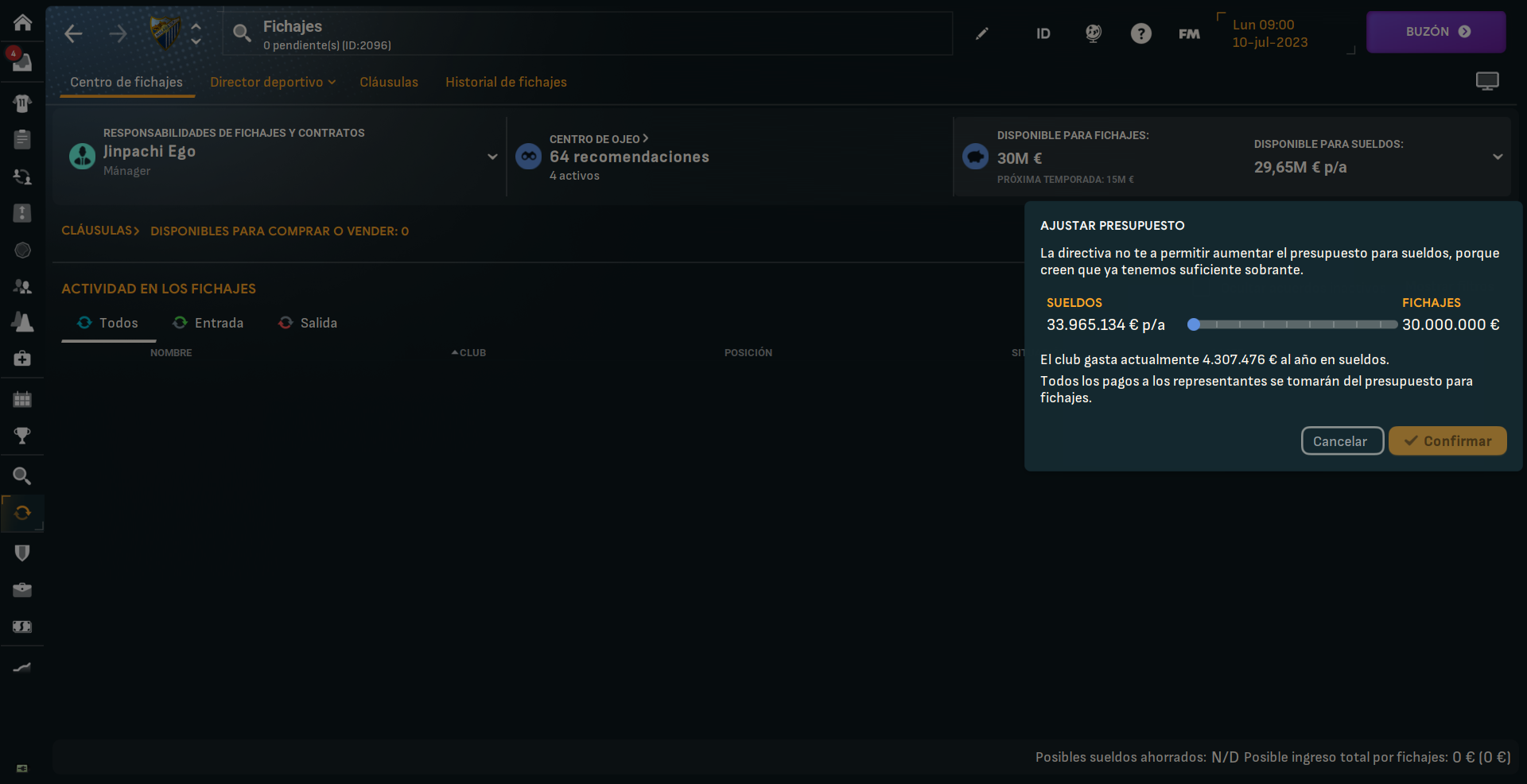Open the world globe icon in header
The width and height of the screenshot is (1527, 784).
(1094, 33)
